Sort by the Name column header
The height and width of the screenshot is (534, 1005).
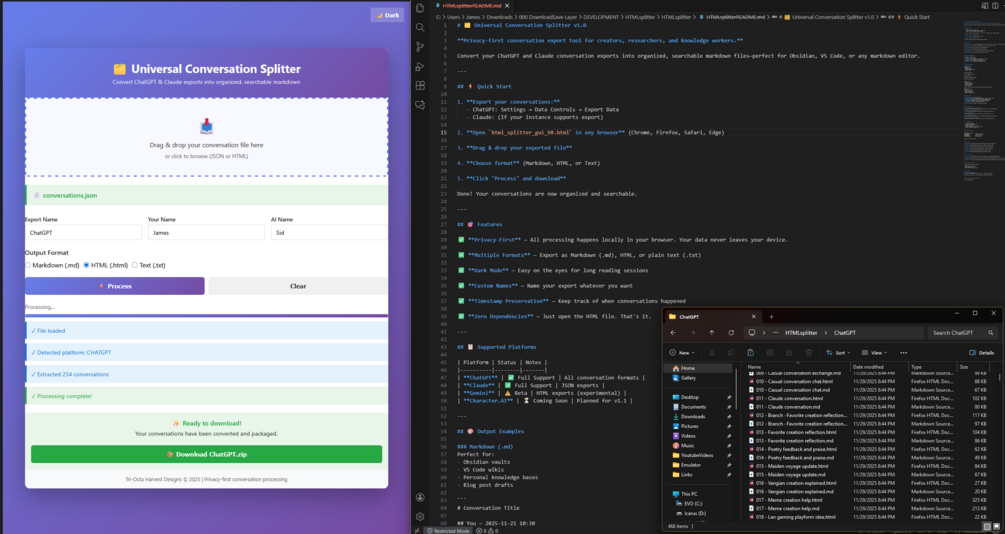click(795, 367)
